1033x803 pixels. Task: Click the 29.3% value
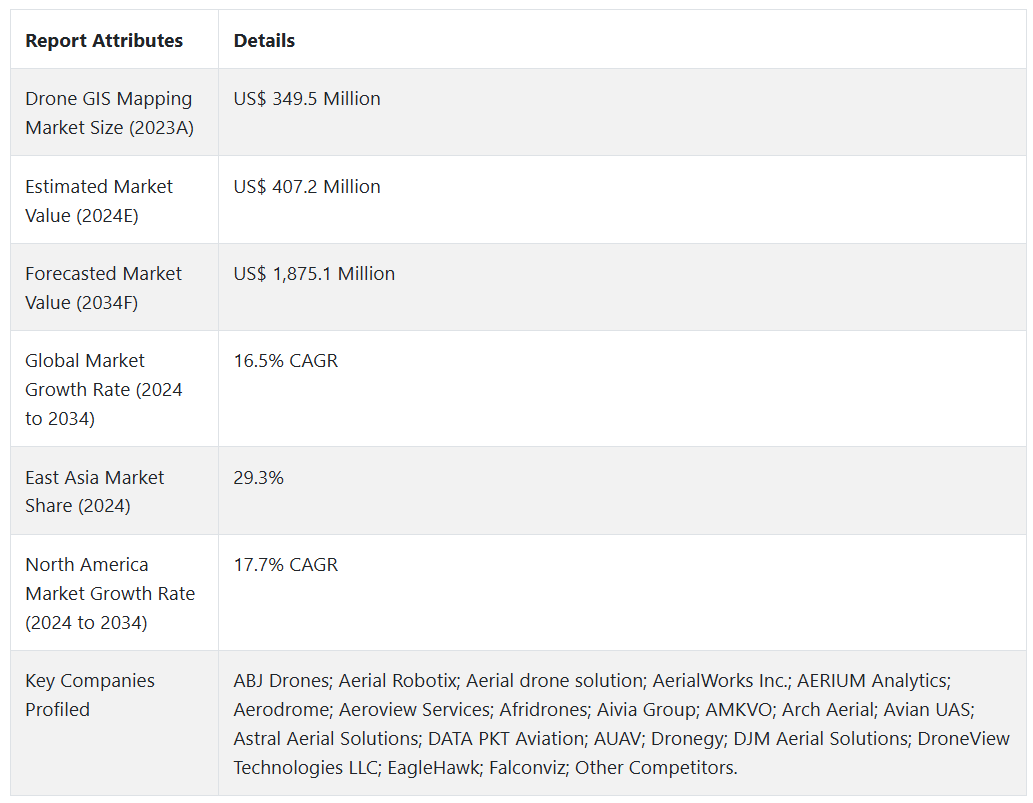point(258,478)
